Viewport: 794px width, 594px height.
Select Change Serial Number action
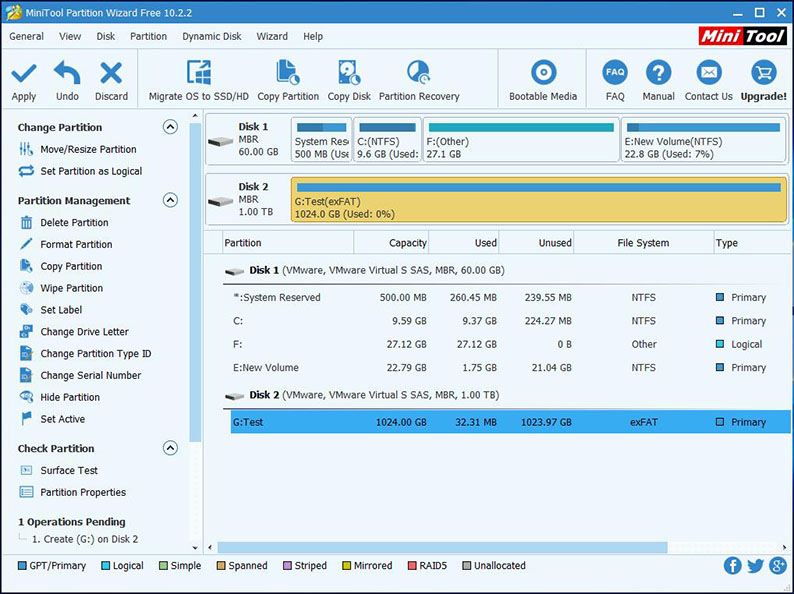pyautogui.click(x=80, y=375)
